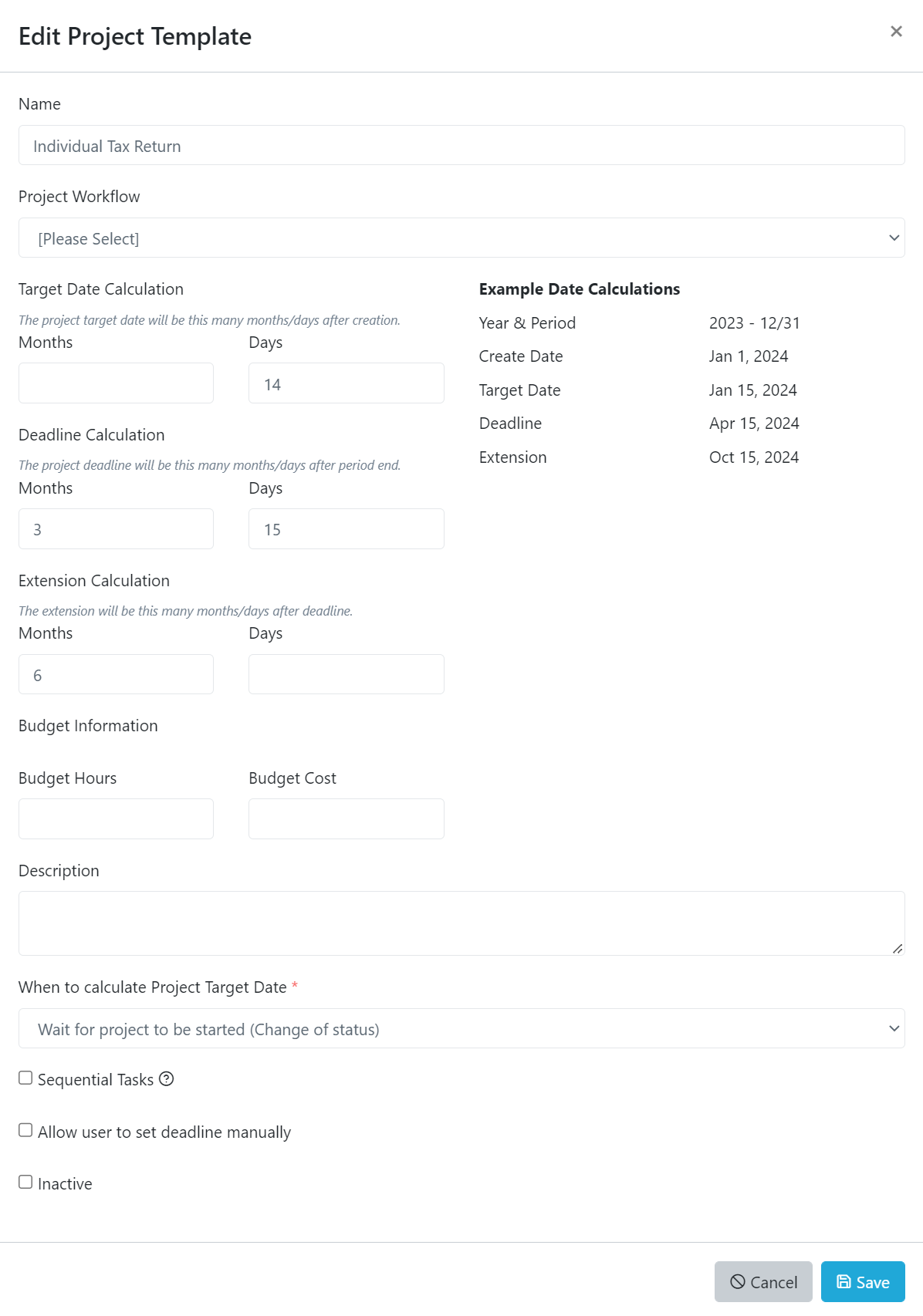Focus the empty Budget Hours field
This screenshot has width=923, height=1316.
116,818
